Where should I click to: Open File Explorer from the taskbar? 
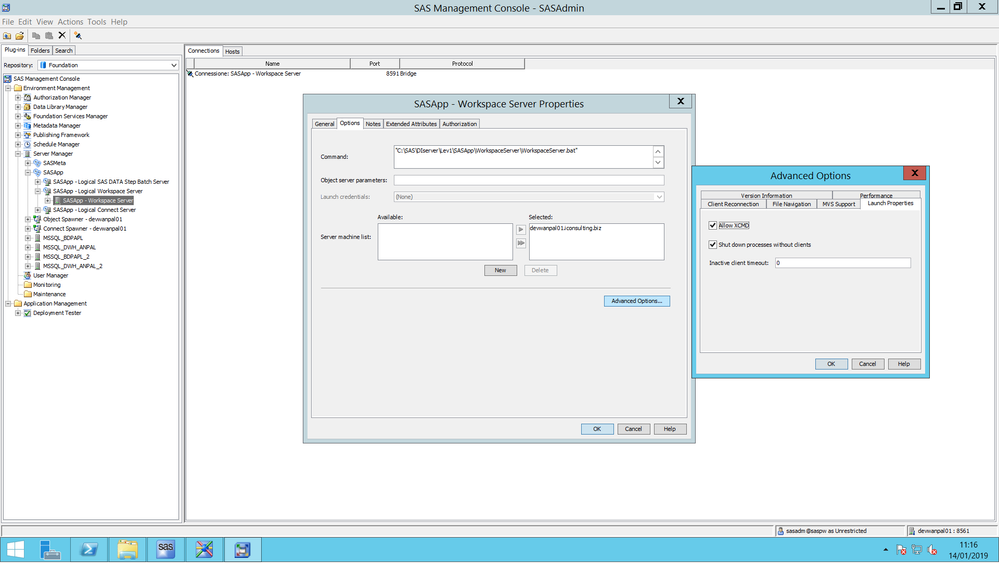(x=127, y=549)
